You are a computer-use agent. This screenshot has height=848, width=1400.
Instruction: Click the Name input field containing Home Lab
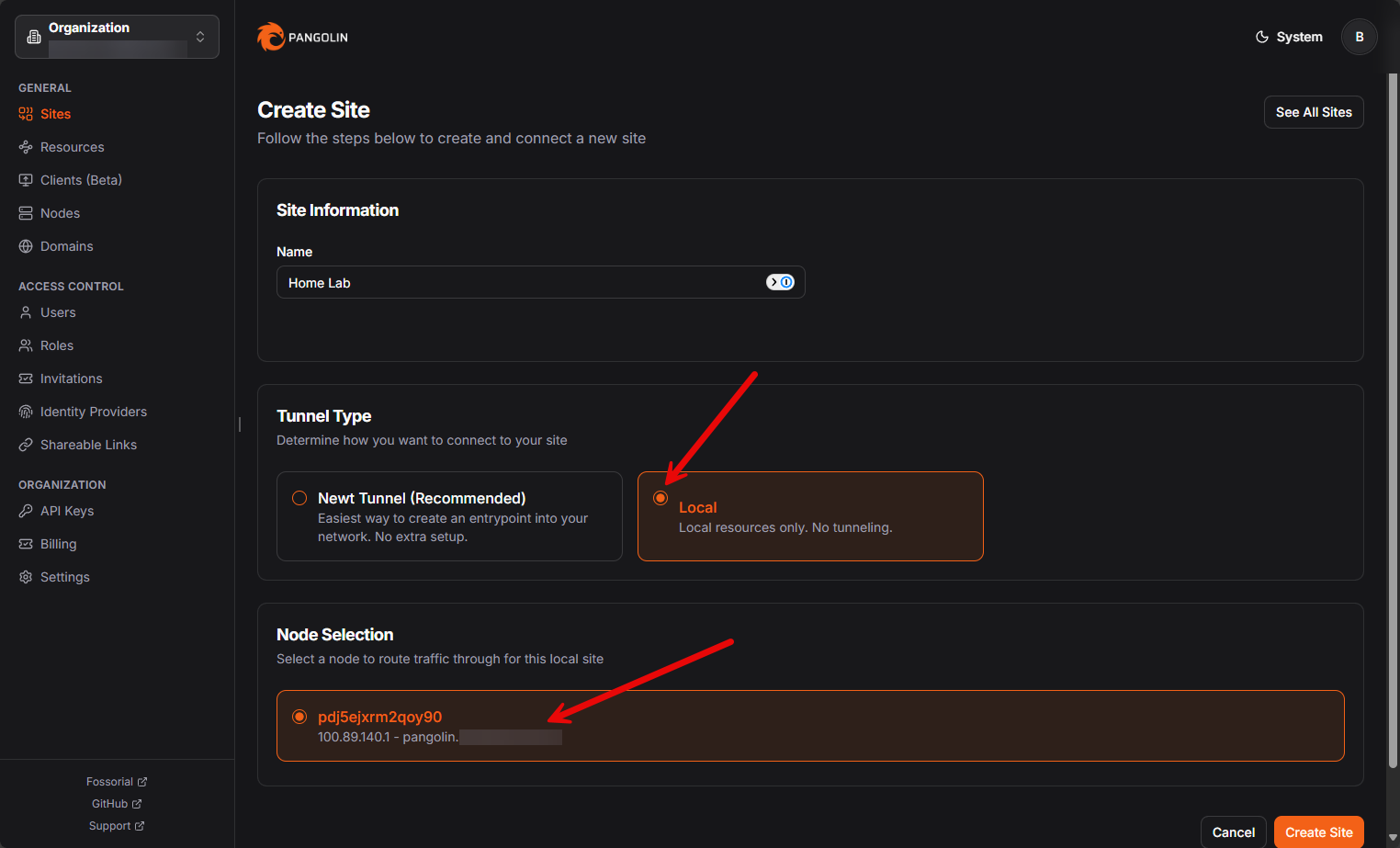tap(540, 282)
